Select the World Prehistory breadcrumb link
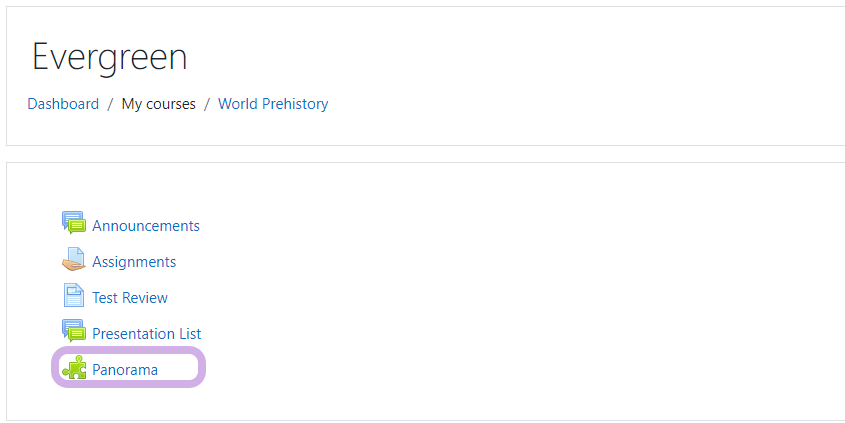The width and height of the screenshot is (845, 423). (x=273, y=104)
